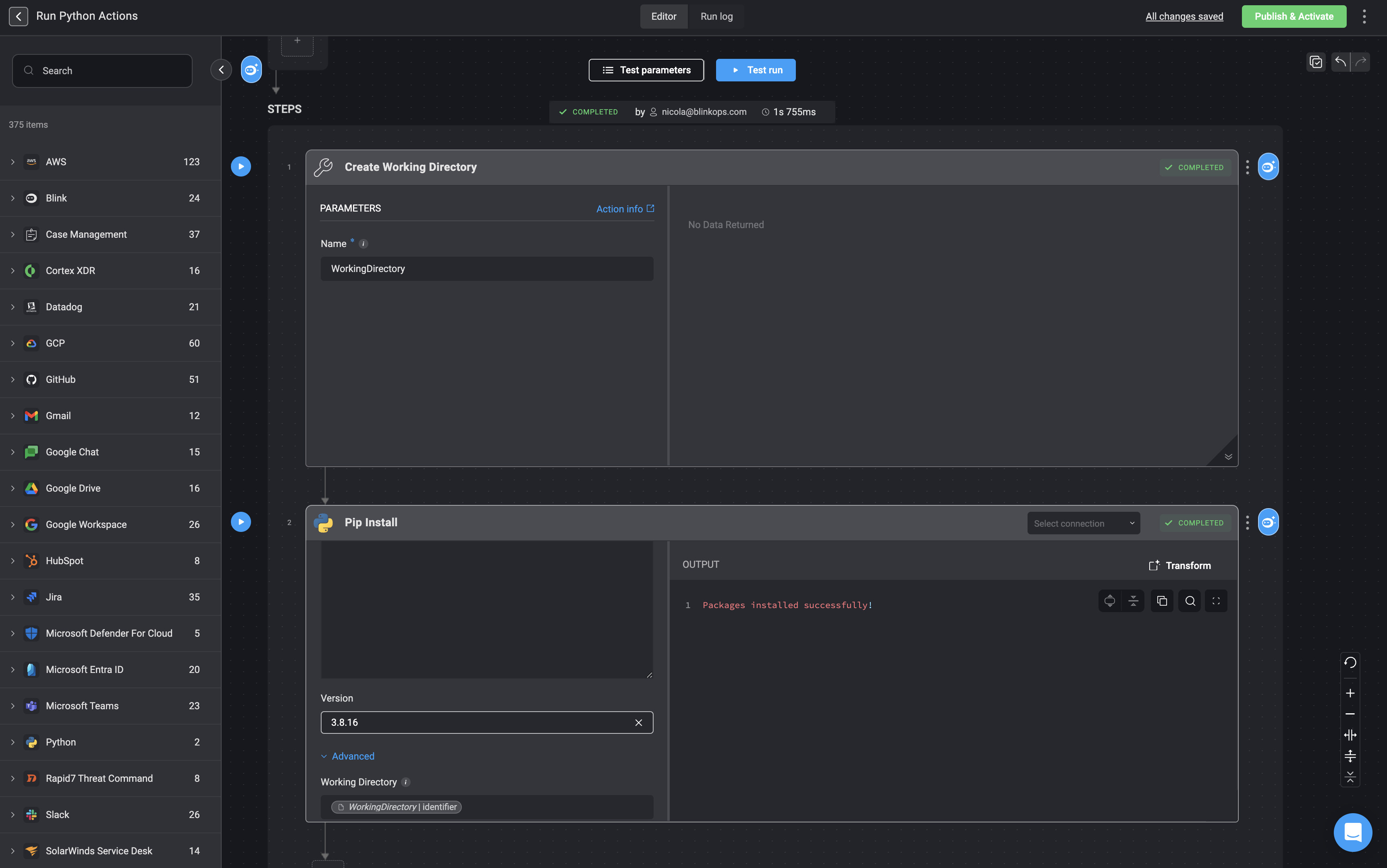Open the Cortex XDR category row
This screenshot has height=868, width=1387.
point(110,270)
